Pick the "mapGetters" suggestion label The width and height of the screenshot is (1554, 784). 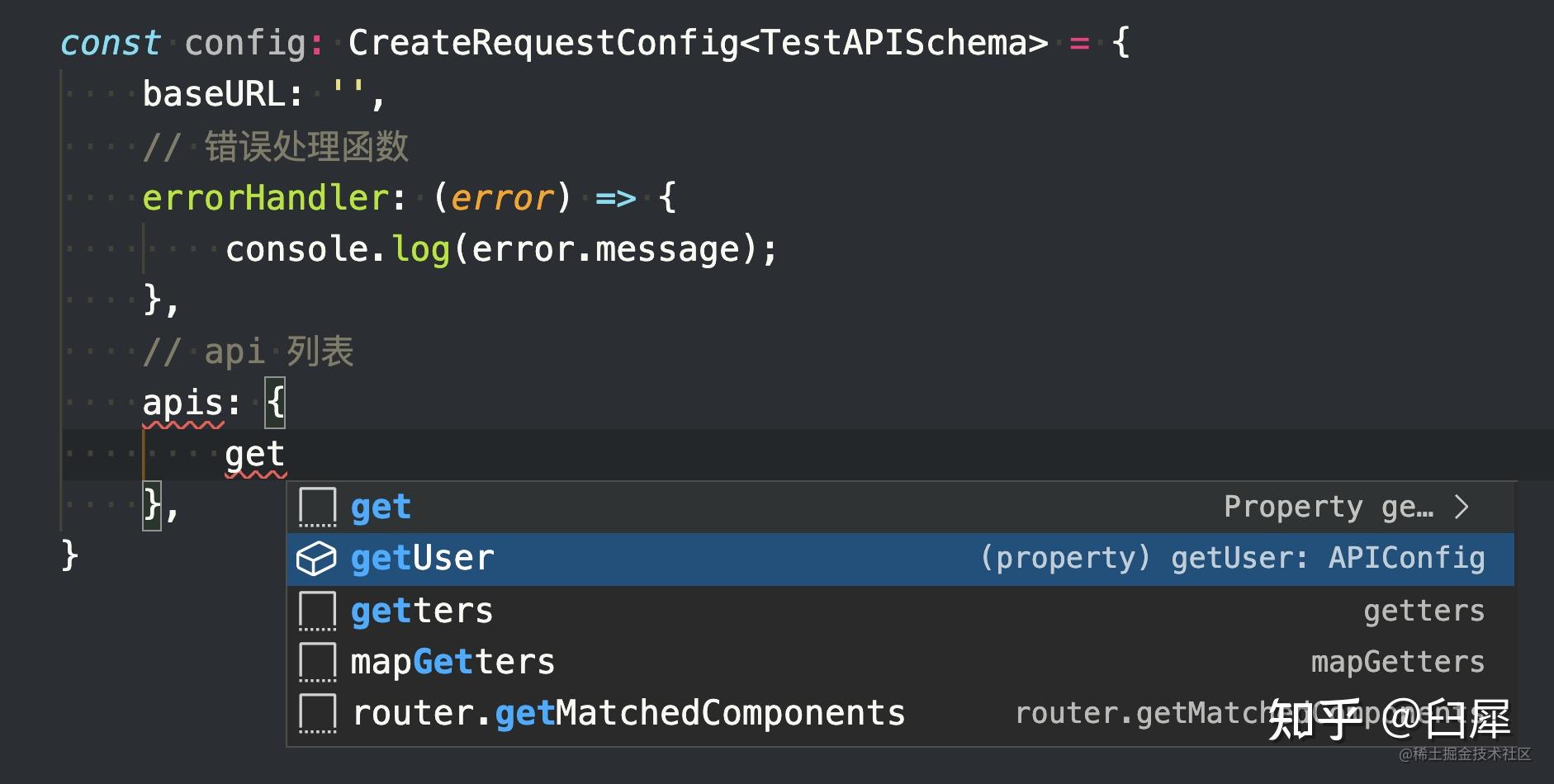pos(452,662)
